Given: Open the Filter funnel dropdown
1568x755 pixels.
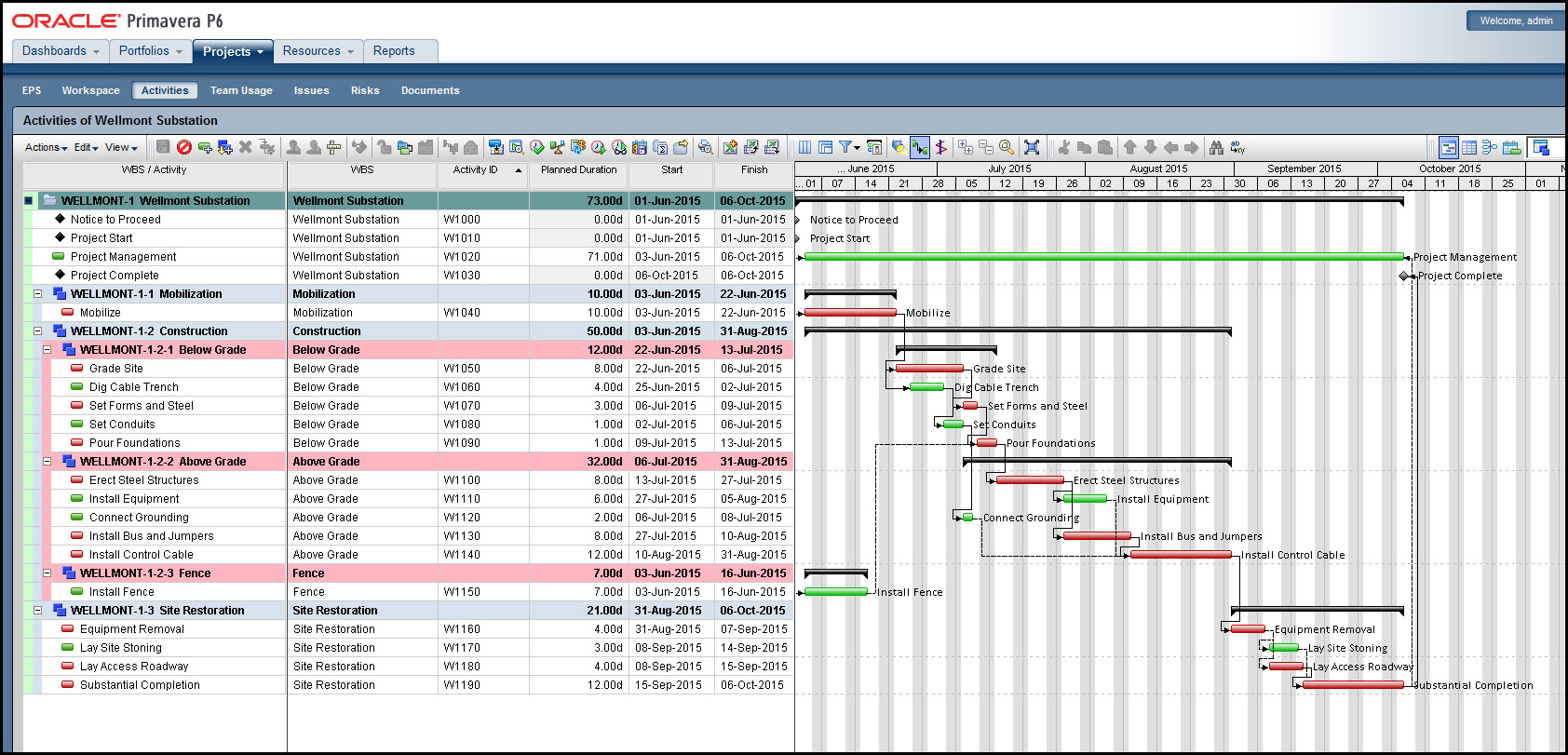Looking at the screenshot, I should [x=849, y=147].
